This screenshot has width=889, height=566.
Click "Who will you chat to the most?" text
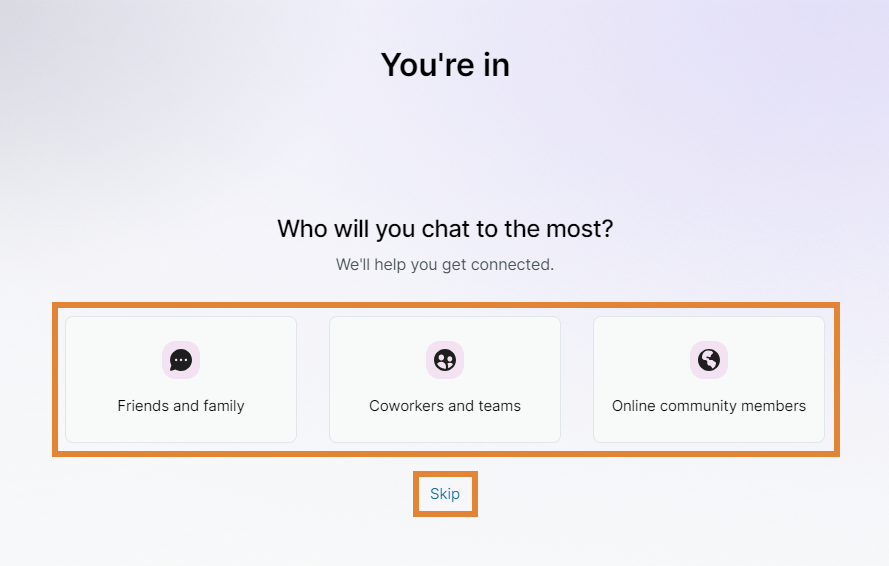click(x=445, y=229)
